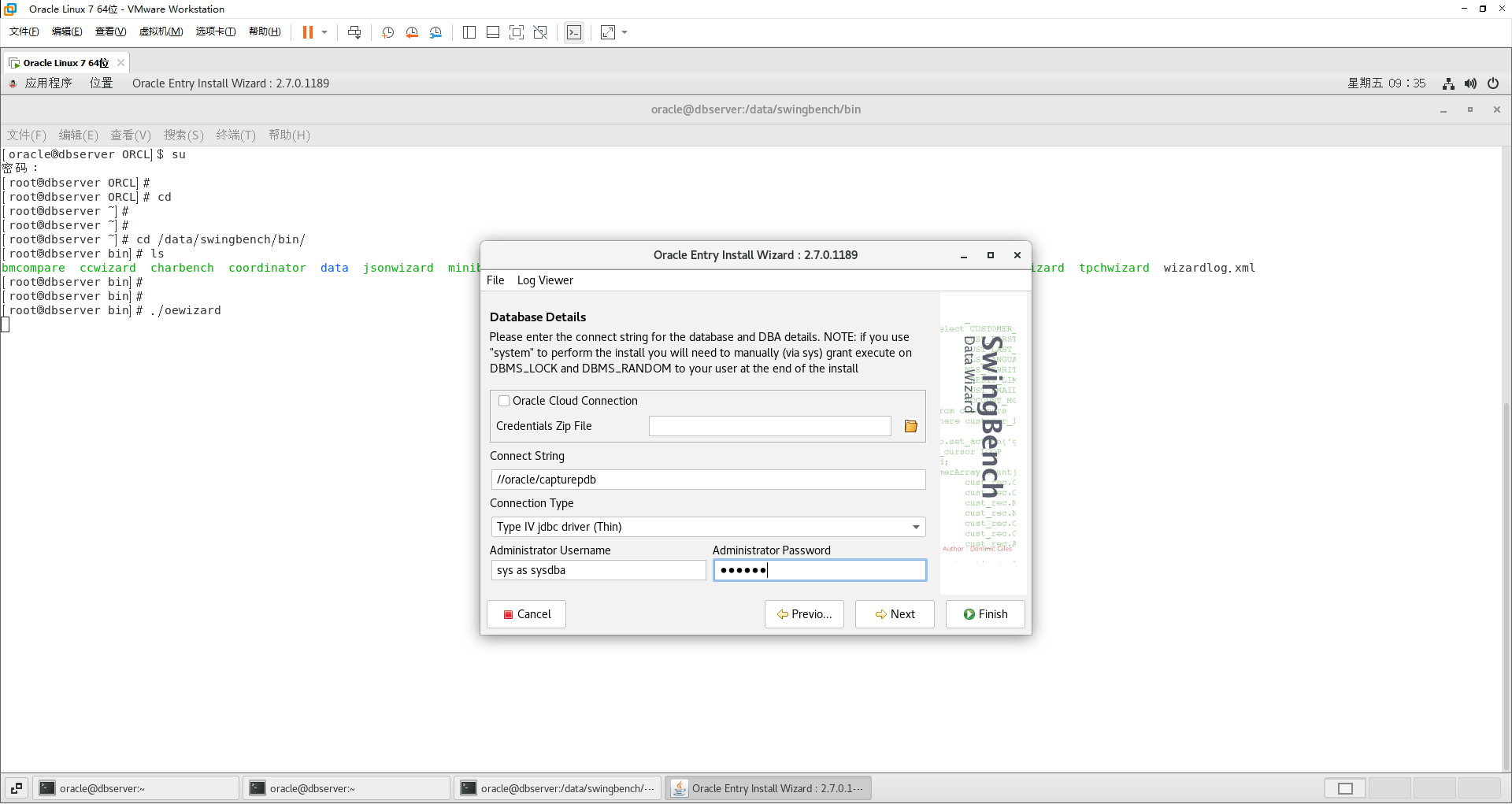Open the wizard Log Viewer menu
Screen dimensions: 1512x804
[545, 280]
